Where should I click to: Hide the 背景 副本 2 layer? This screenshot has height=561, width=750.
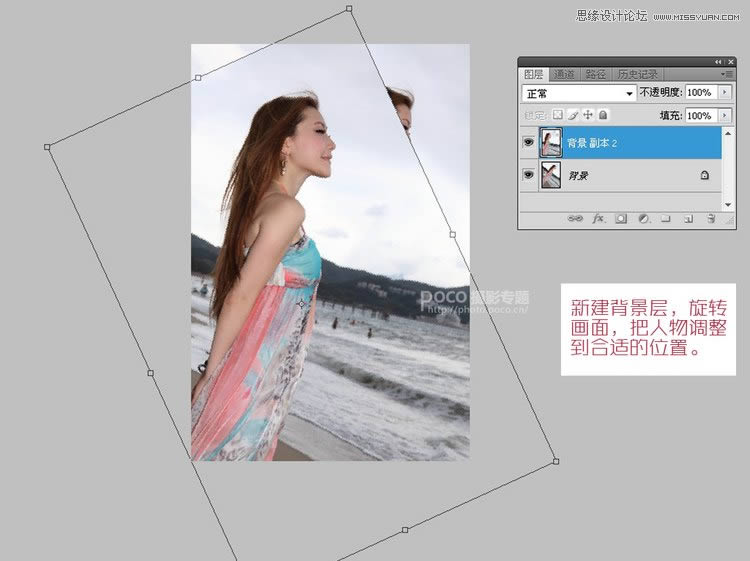[x=528, y=143]
